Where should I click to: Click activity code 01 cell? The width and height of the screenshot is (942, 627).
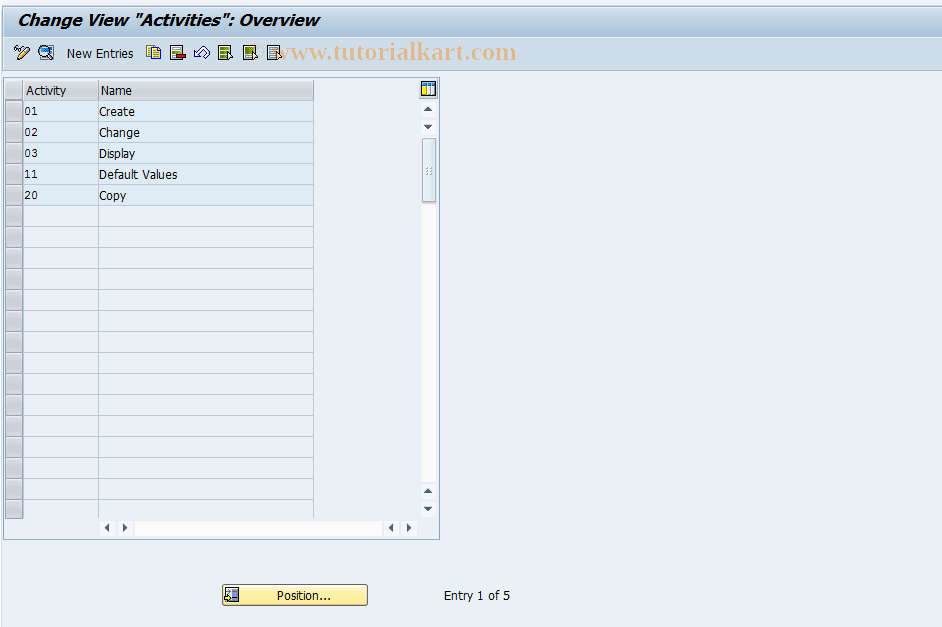(x=61, y=111)
